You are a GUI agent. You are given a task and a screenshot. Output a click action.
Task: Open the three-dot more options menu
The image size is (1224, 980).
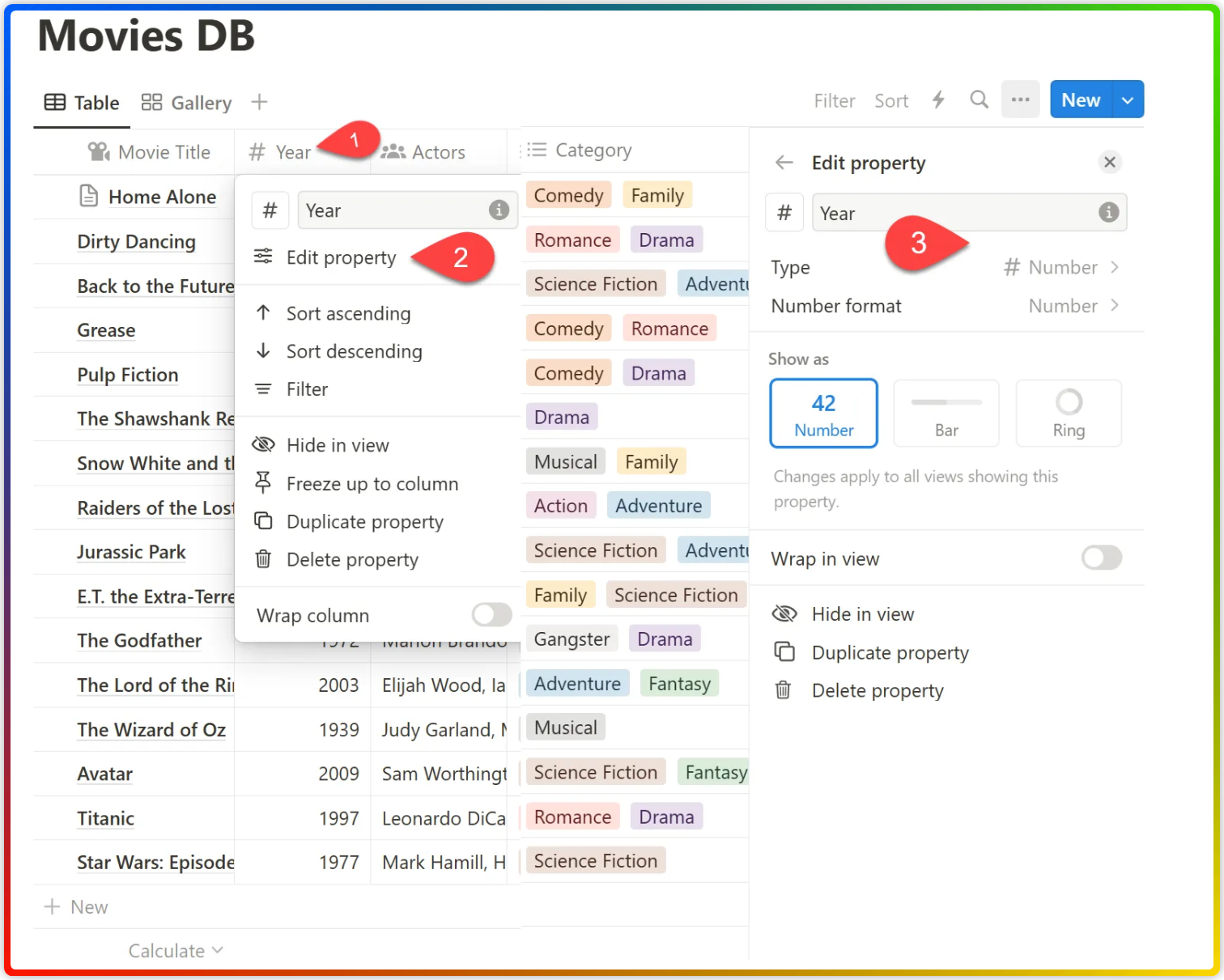click(x=1020, y=99)
